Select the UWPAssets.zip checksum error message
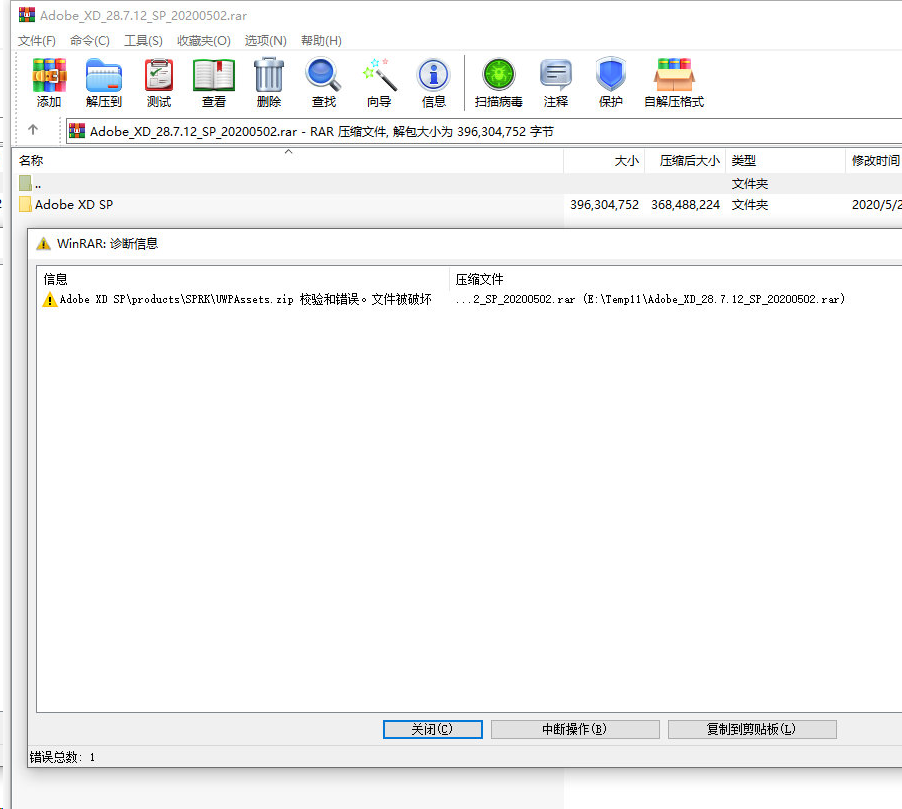 point(246,299)
